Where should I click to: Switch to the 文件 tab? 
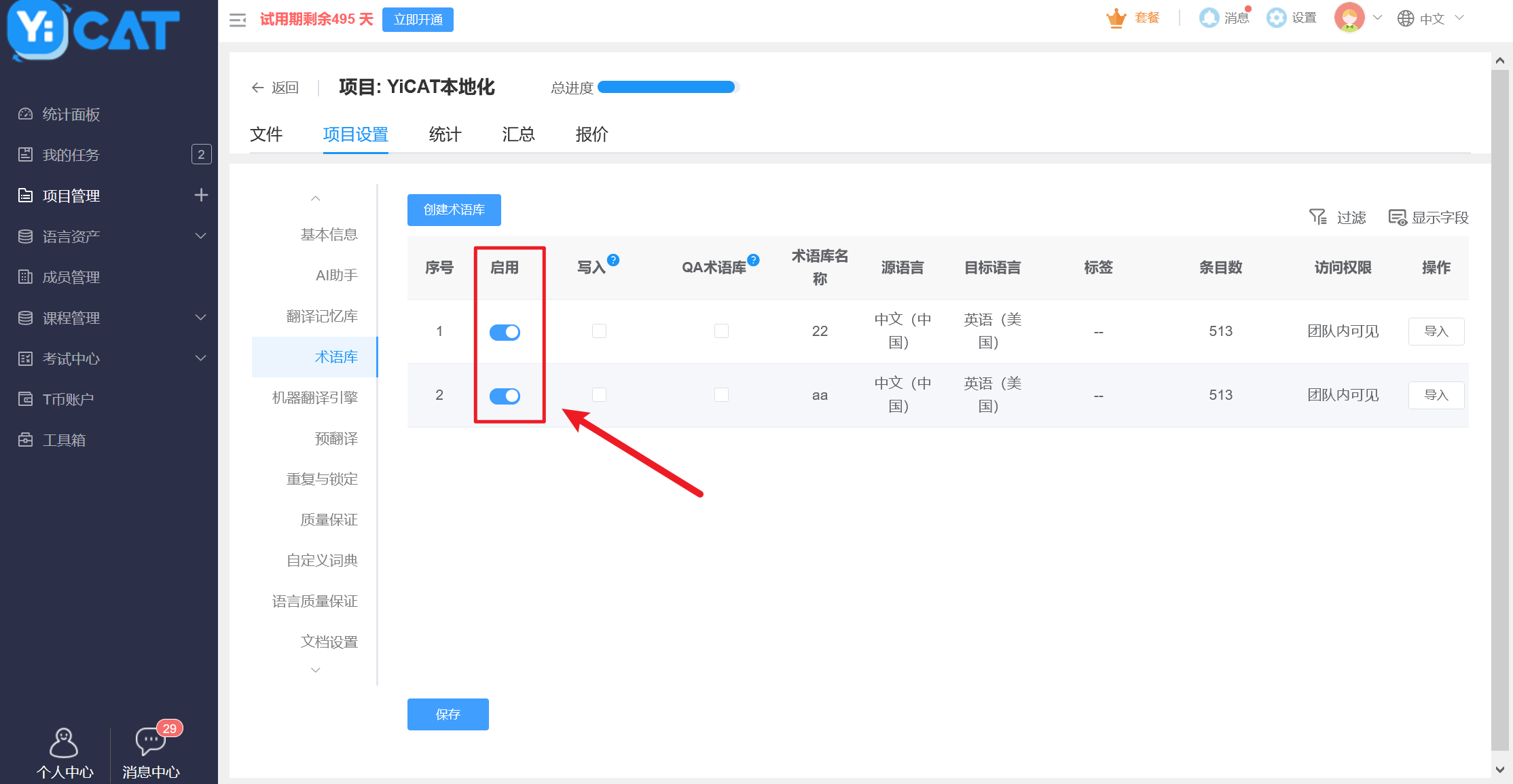pyautogui.click(x=266, y=134)
